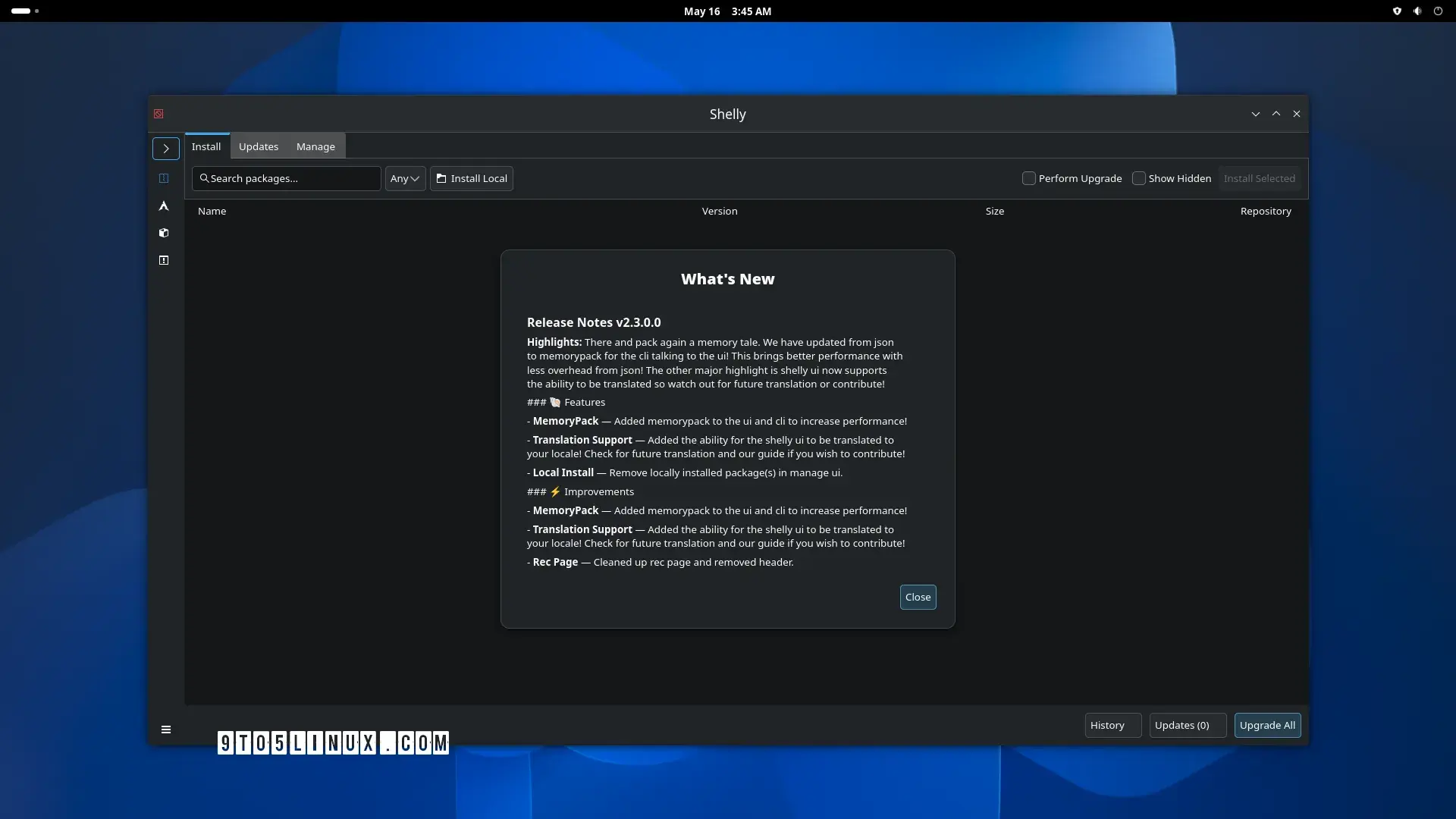
Task: Open the exclamation notice sidebar icon
Action: coord(164,260)
